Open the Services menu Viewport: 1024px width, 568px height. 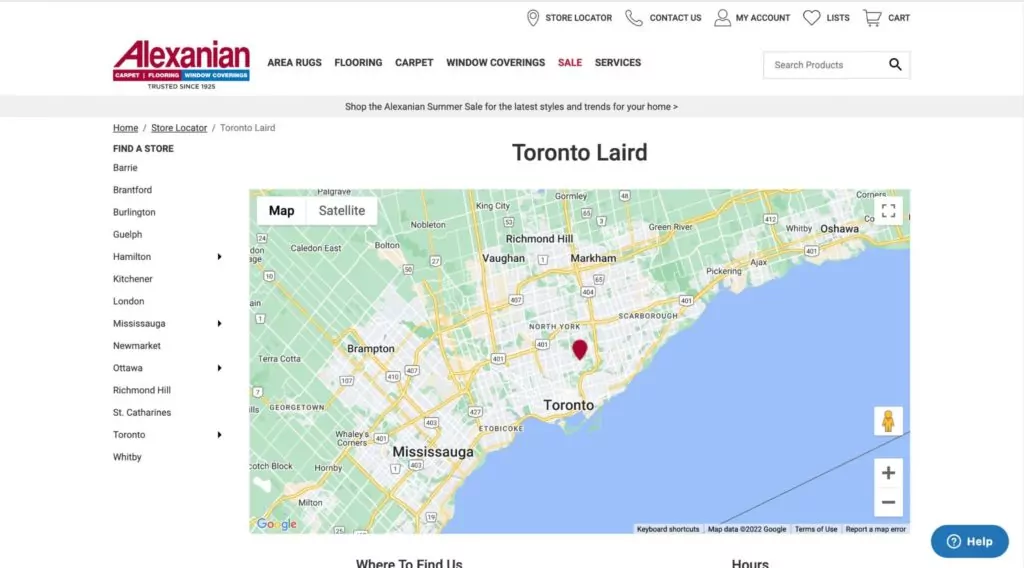[x=618, y=63]
